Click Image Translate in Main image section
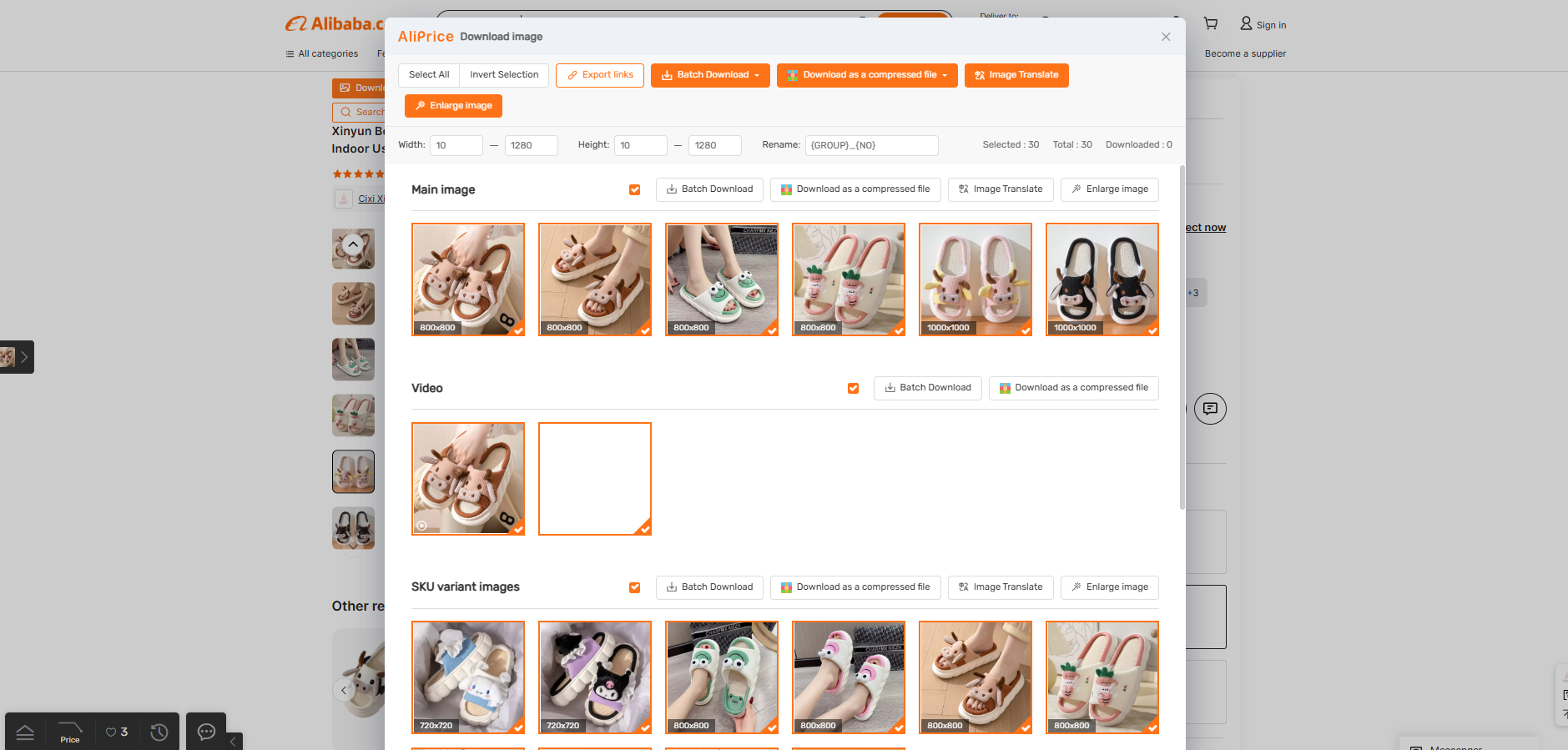 coord(1001,189)
